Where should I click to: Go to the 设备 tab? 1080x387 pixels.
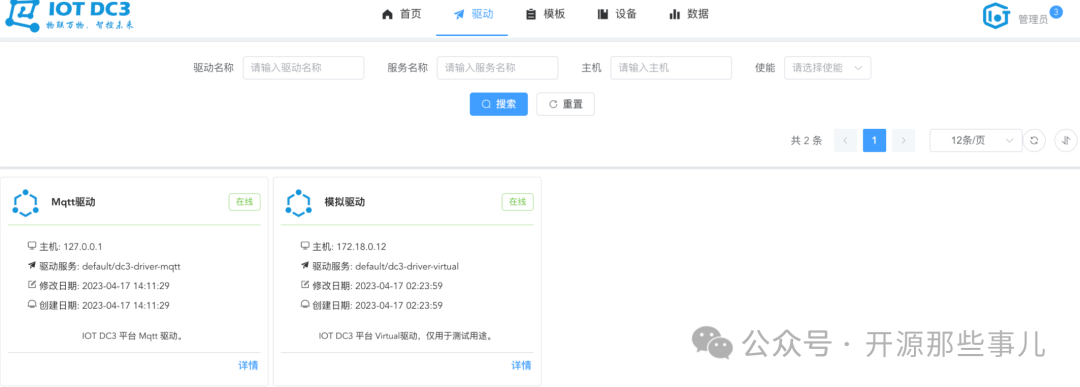(x=617, y=14)
